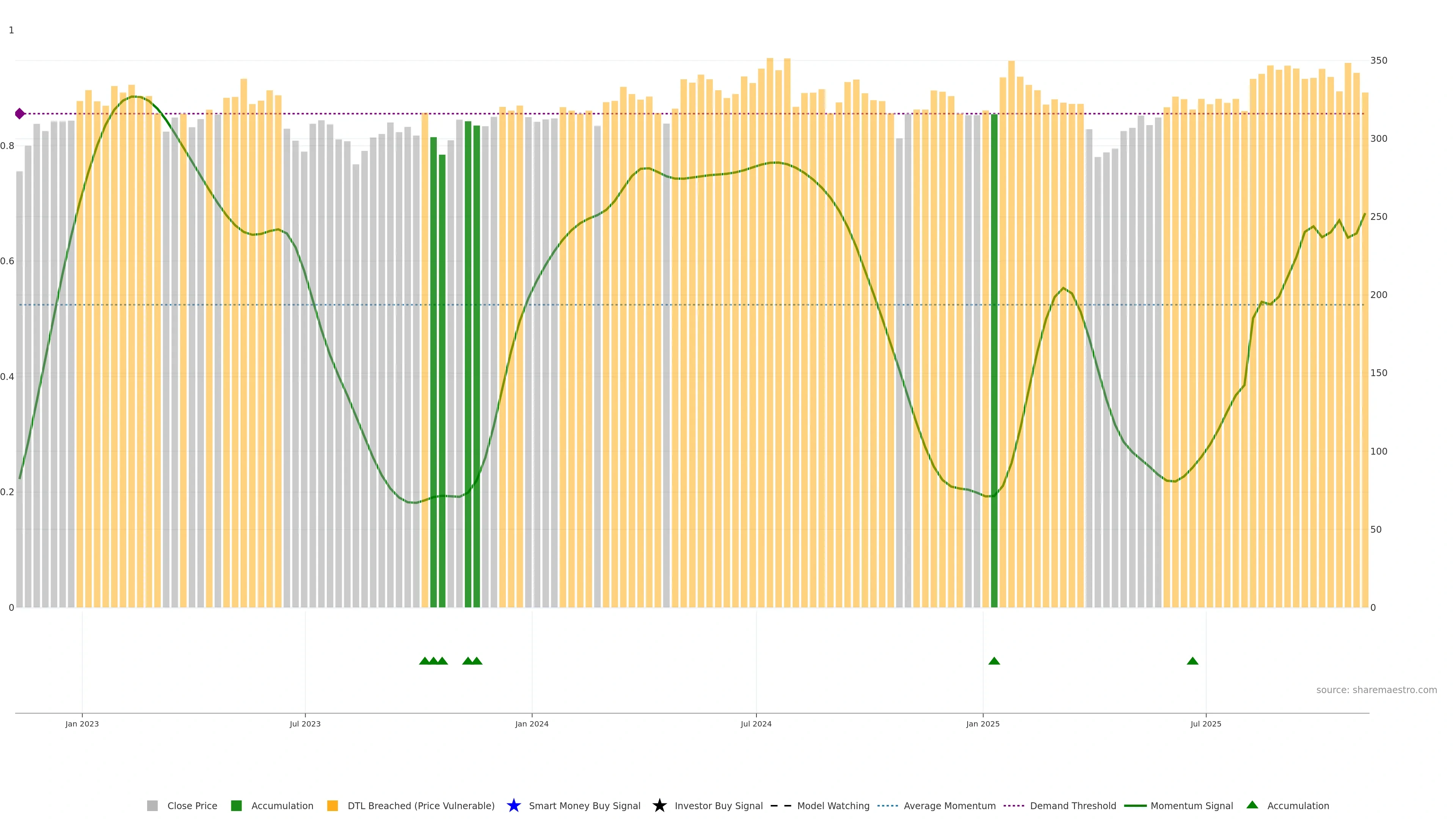This screenshot has height=819, width=1456.
Task: Click the accumulation triangle near Jan 2025
Action: (x=994, y=661)
